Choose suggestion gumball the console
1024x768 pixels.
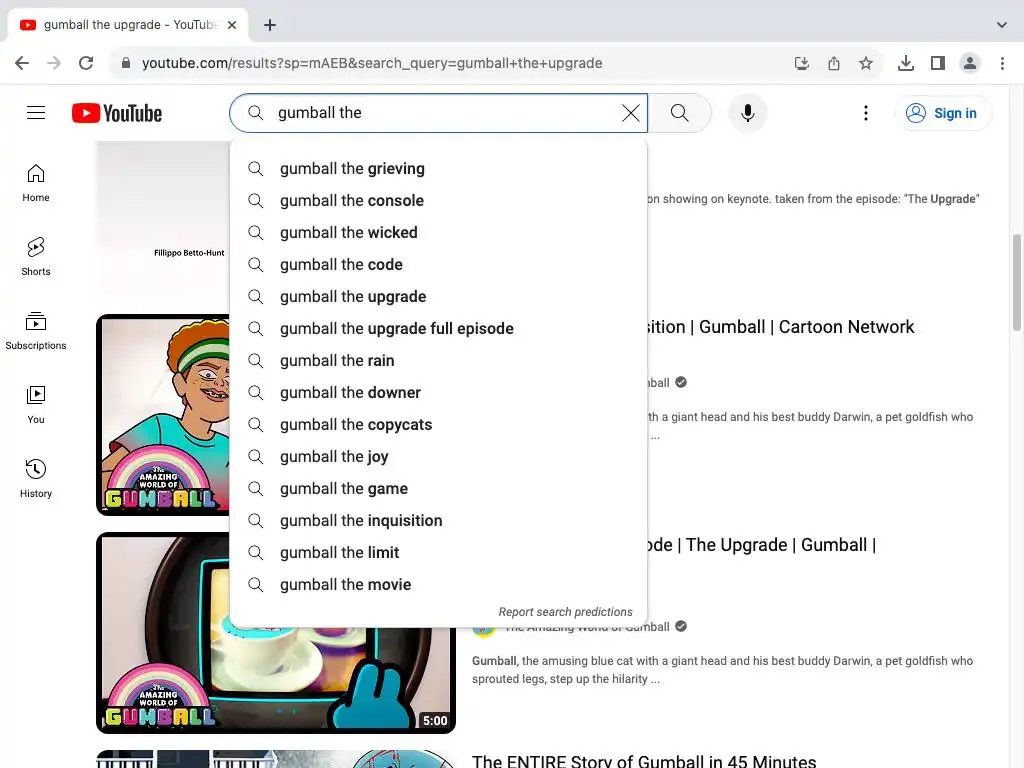coord(438,200)
